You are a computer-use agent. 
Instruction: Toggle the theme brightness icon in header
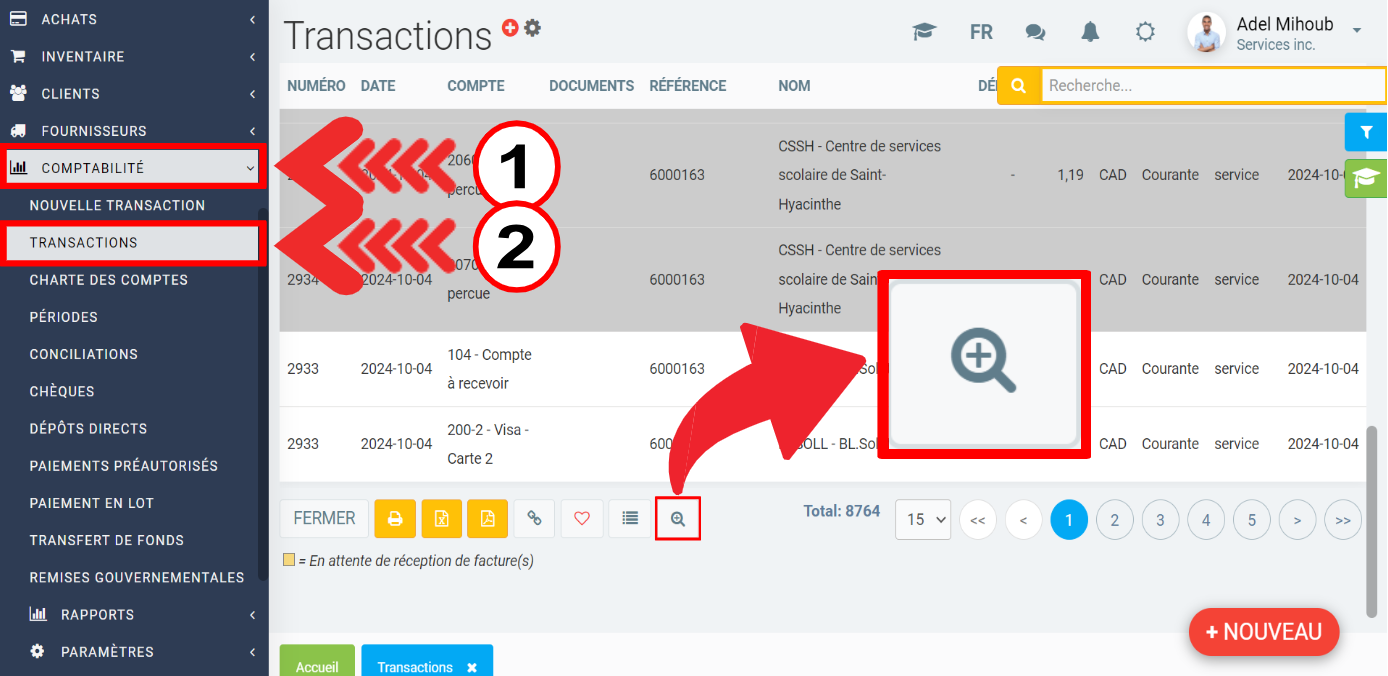point(1145,32)
